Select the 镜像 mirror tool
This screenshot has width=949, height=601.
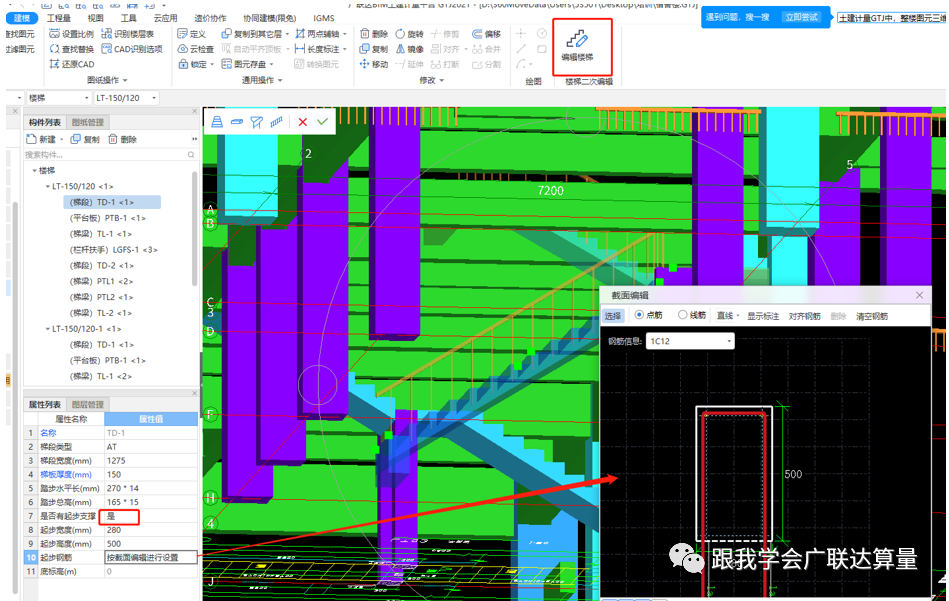pyautogui.click(x=410, y=49)
